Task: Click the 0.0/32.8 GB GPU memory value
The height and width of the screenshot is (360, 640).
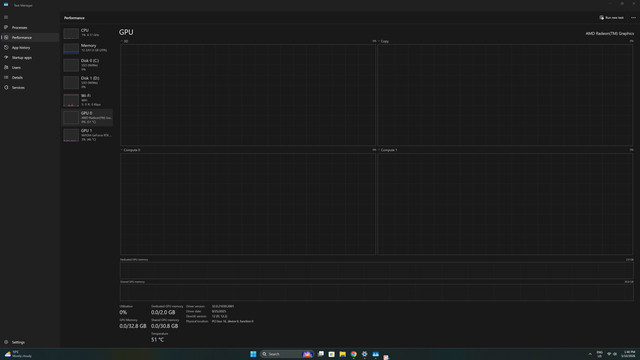Action: pos(133,326)
